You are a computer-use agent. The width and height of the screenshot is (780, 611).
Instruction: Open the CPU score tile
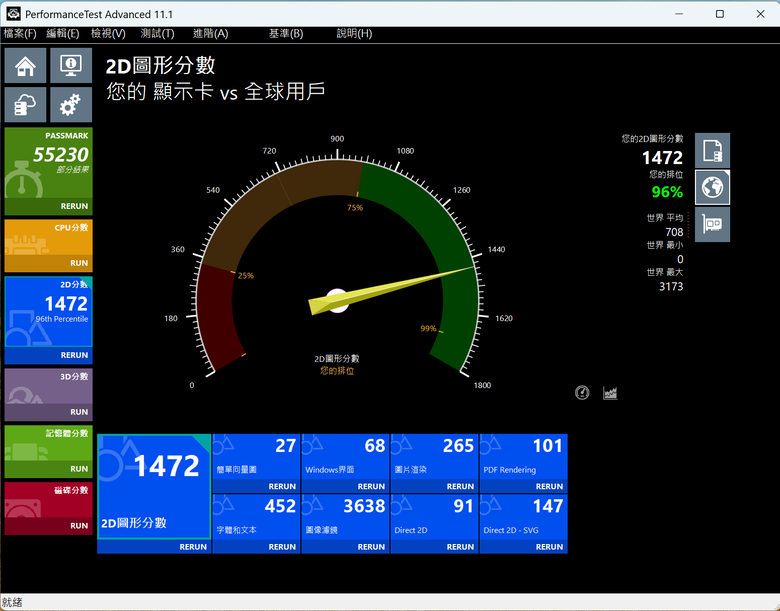click(48, 238)
